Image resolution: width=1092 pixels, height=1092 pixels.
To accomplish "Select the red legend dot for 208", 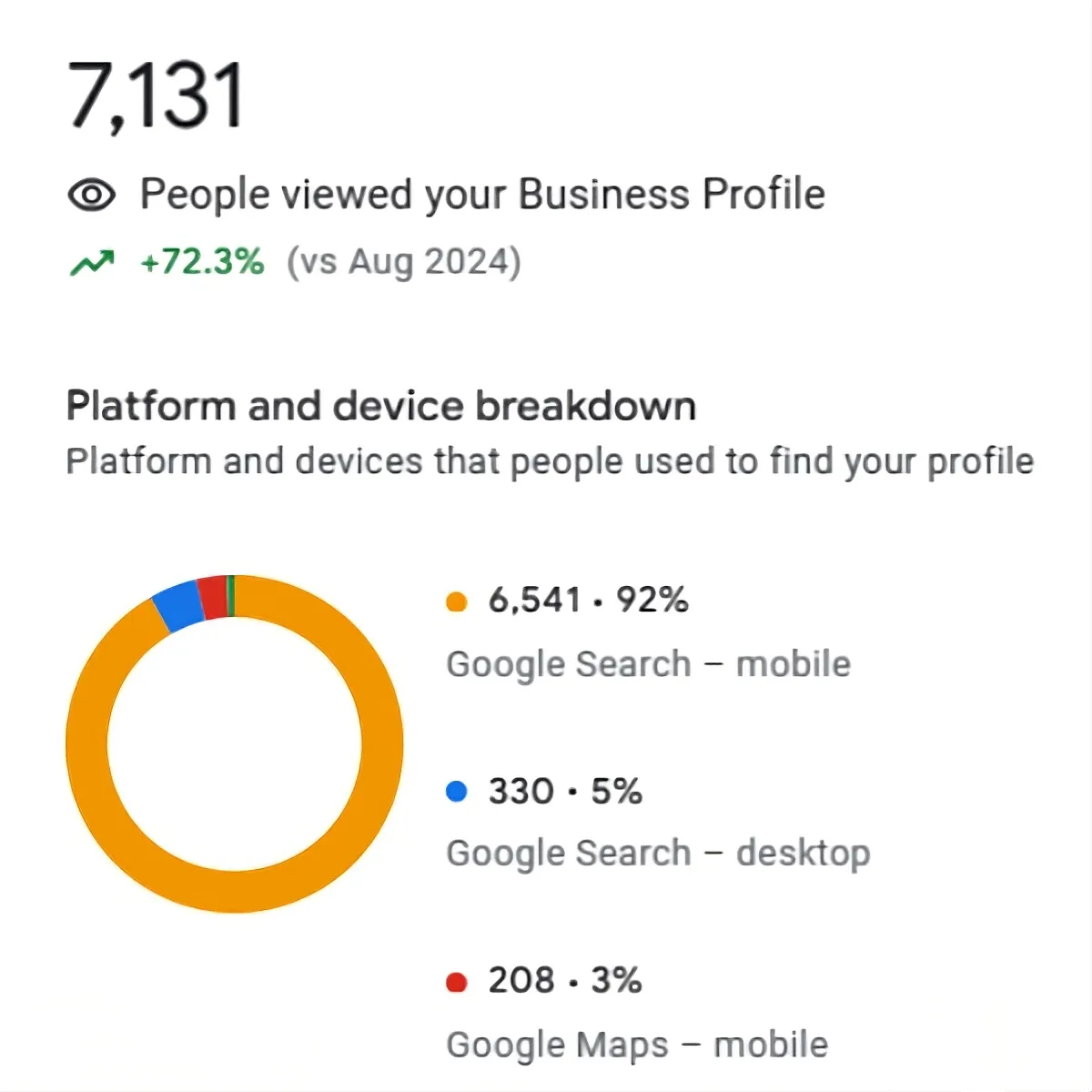I will (x=457, y=982).
